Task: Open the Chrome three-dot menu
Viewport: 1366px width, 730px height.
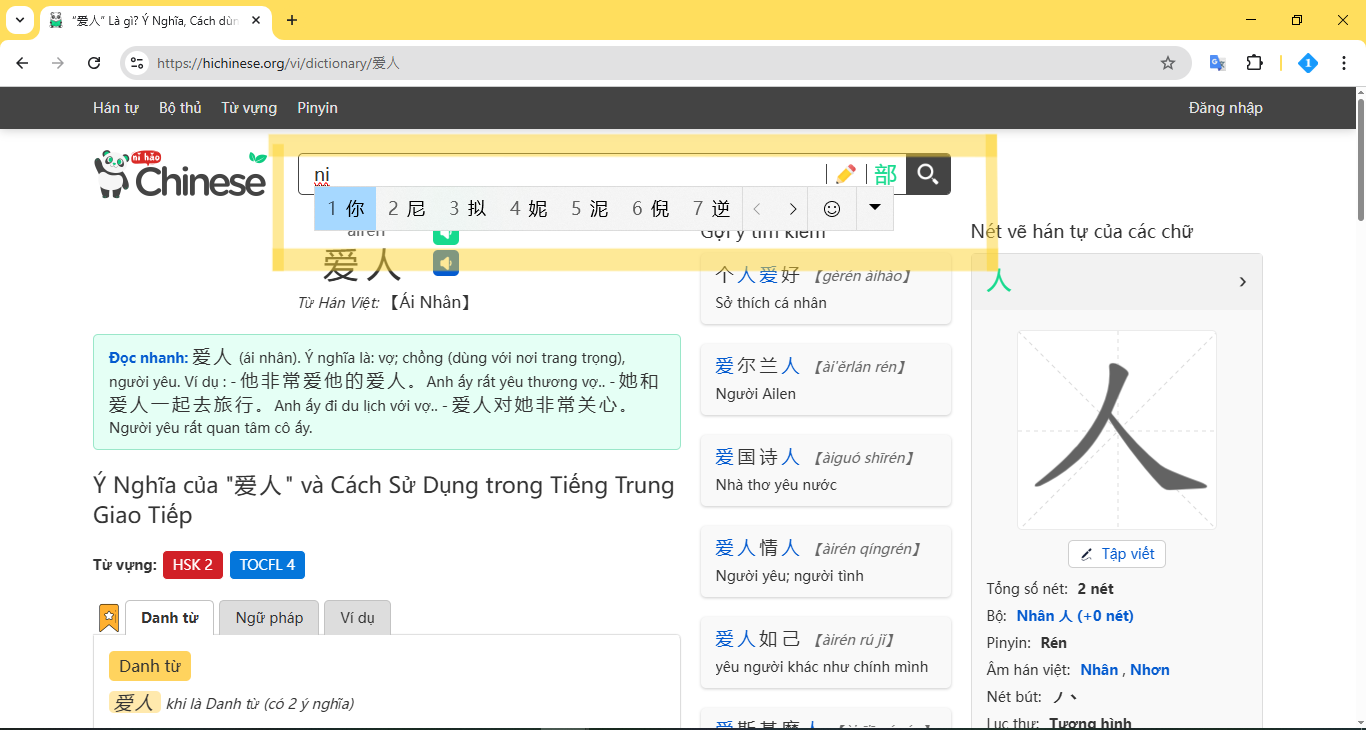Action: coord(1344,63)
